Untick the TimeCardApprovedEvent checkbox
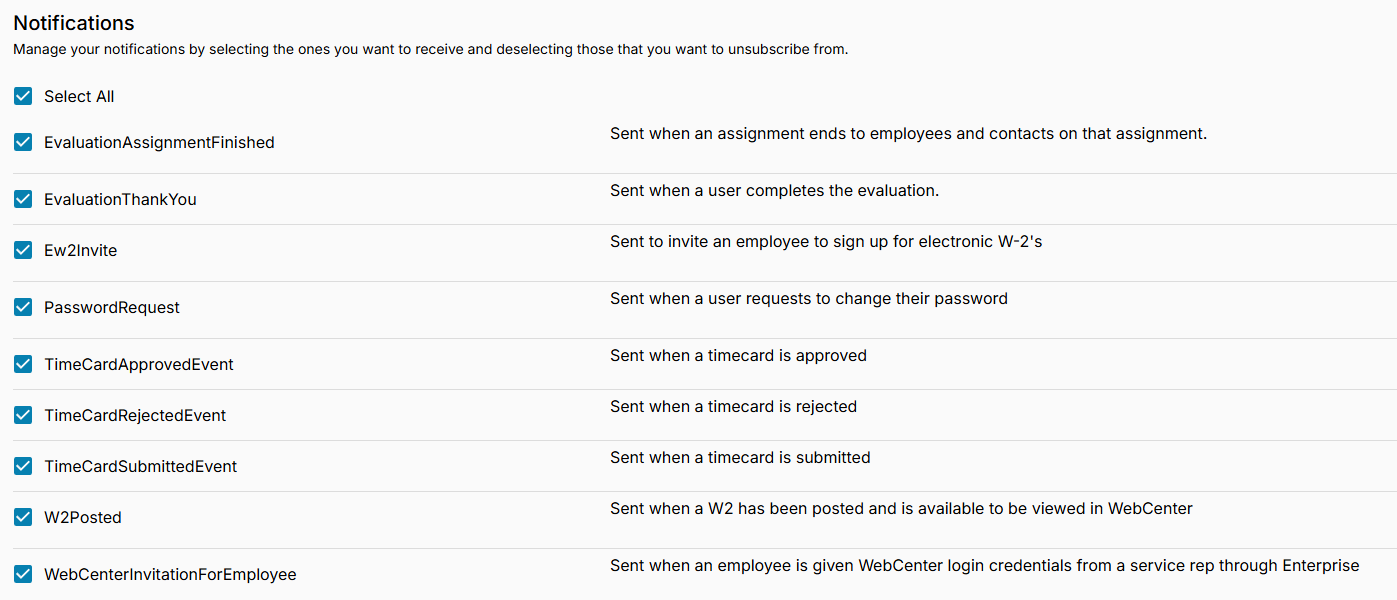 (23, 364)
